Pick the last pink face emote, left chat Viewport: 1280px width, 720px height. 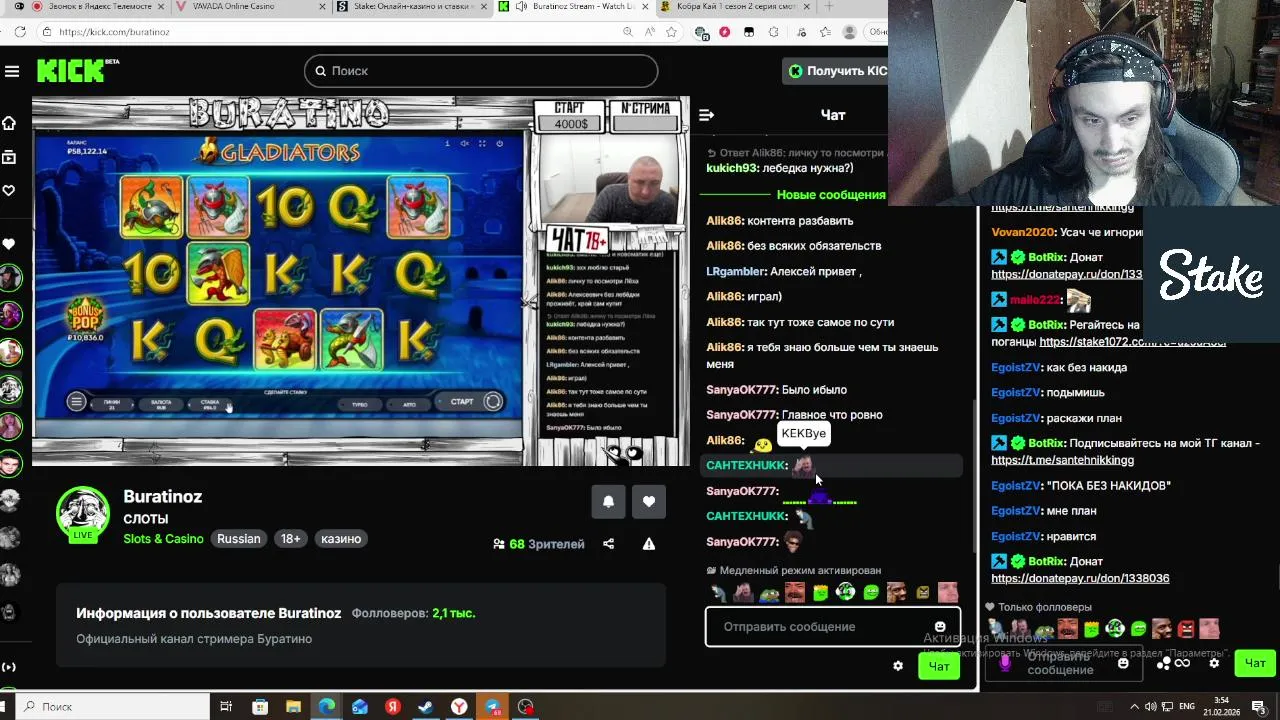(948, 593)
